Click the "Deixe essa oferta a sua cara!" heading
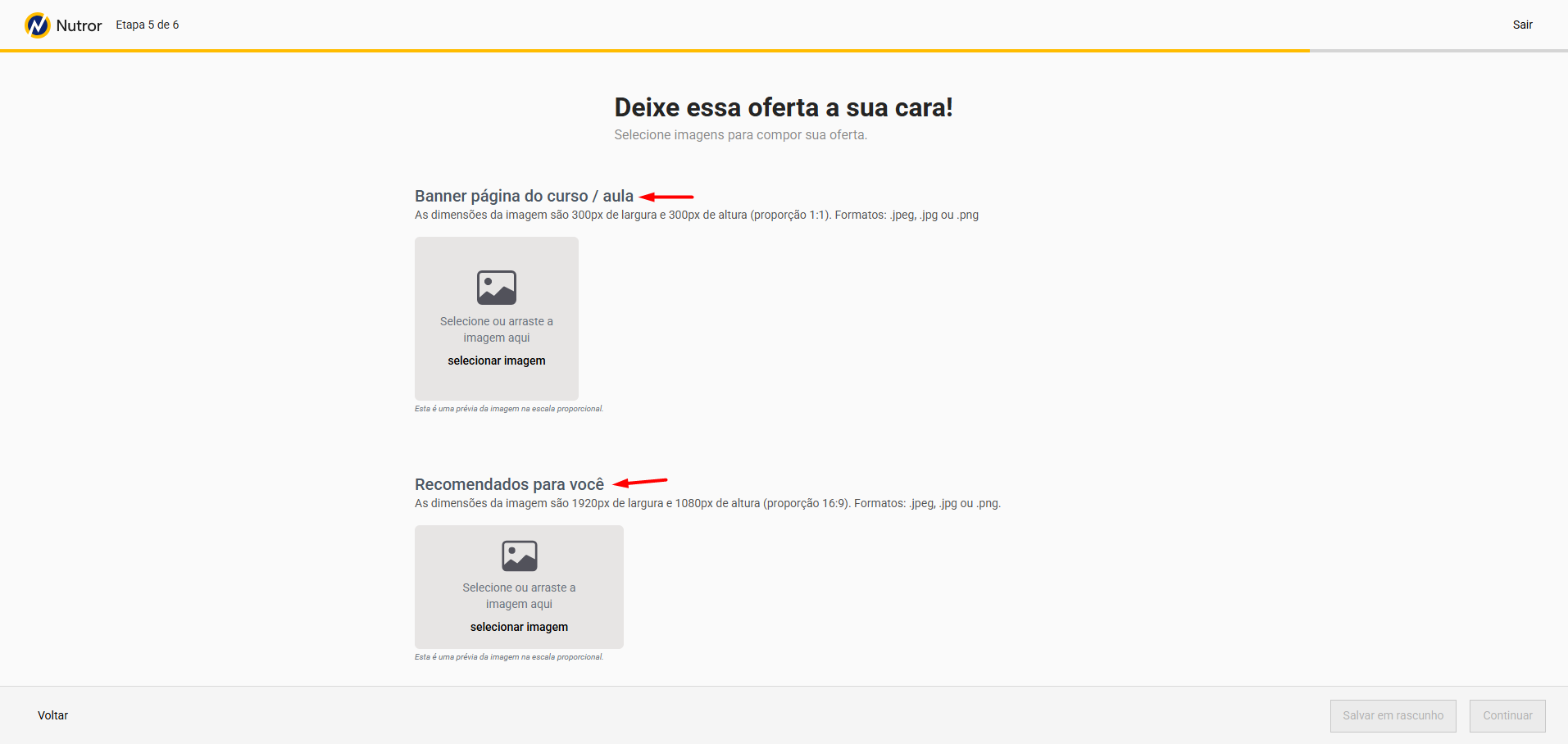 click(783, 107)
